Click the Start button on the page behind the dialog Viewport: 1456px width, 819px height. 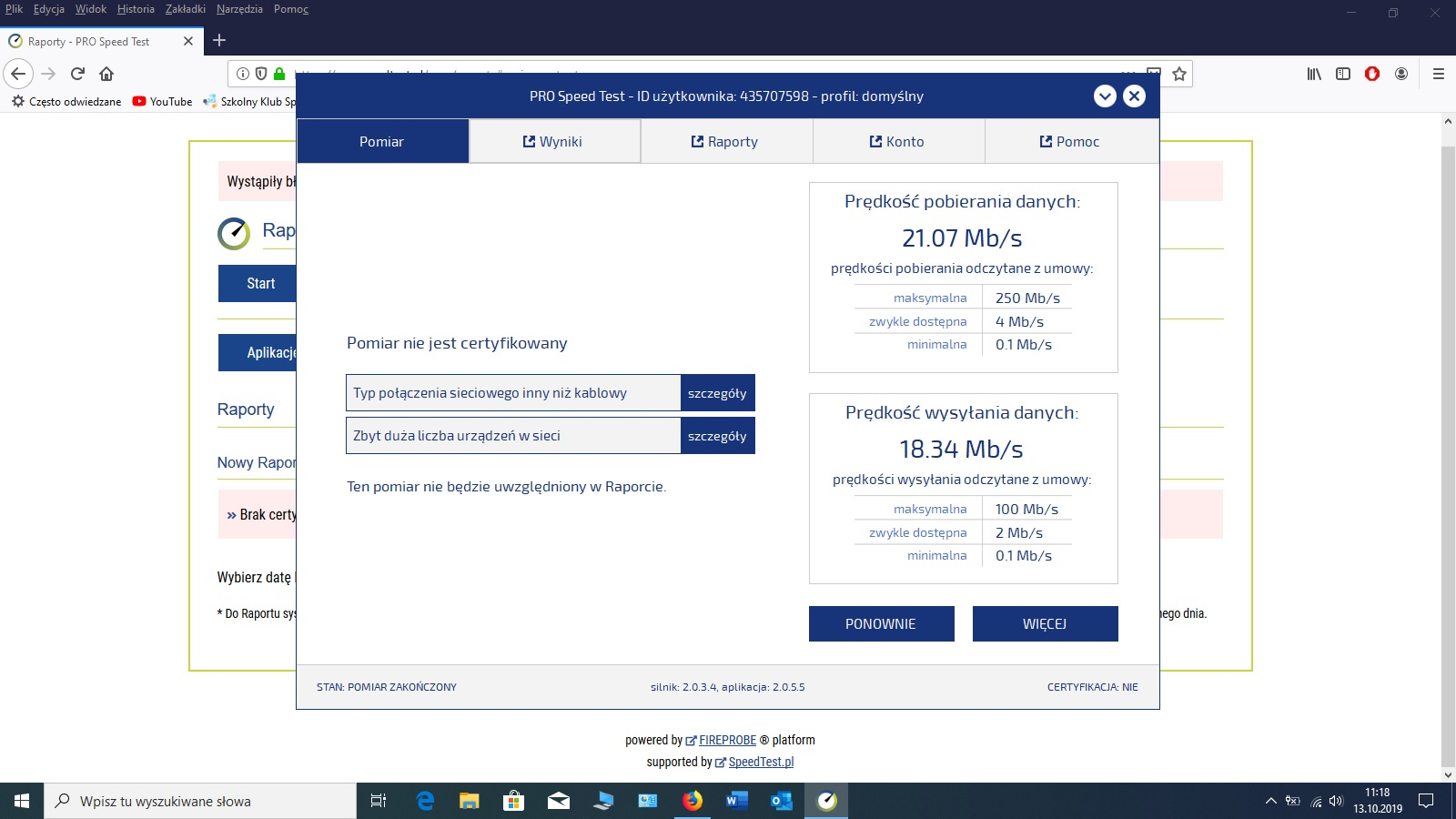point(258,283)
